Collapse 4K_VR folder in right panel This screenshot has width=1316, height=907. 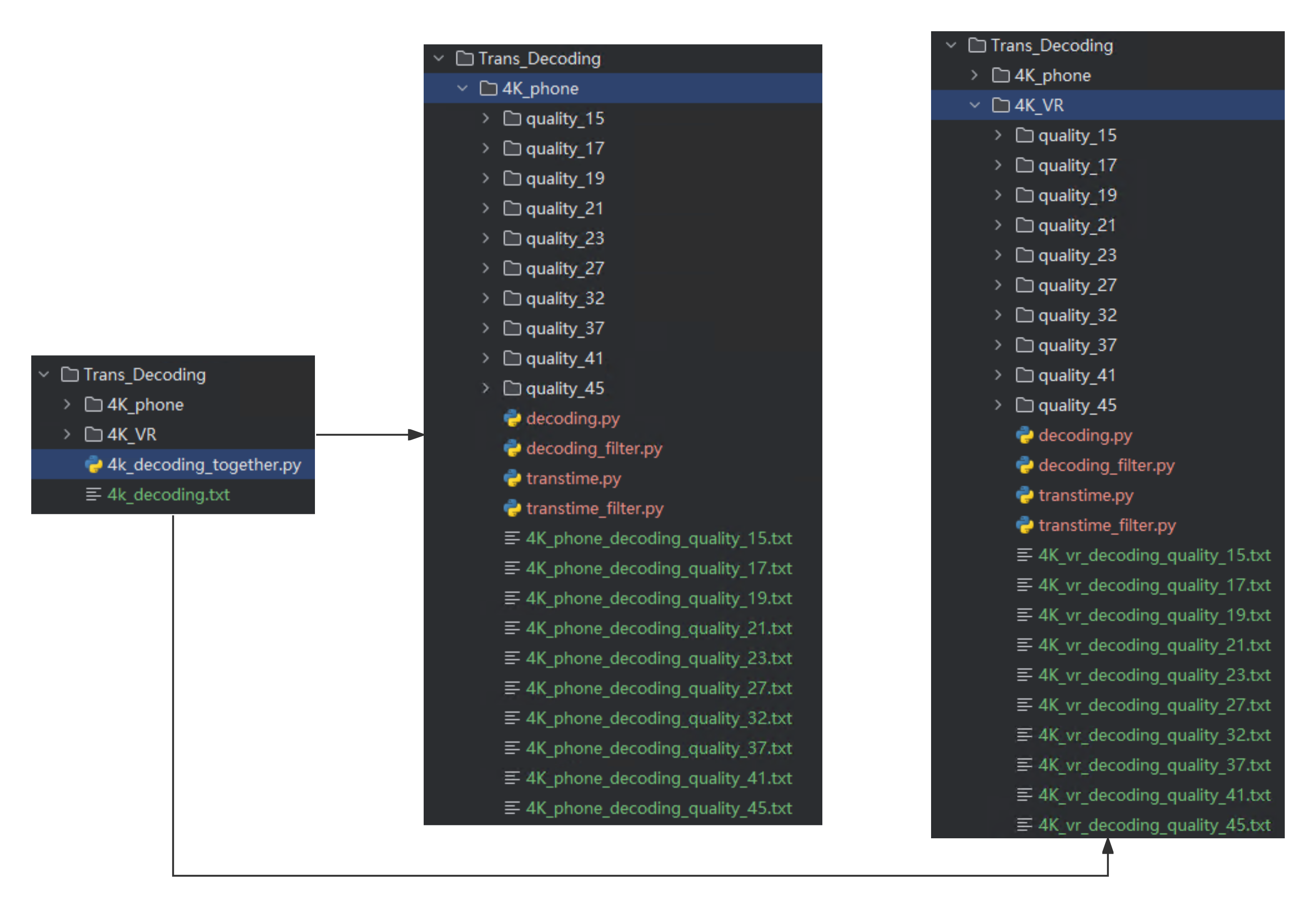pyautogui.click(x=975, y=105)
